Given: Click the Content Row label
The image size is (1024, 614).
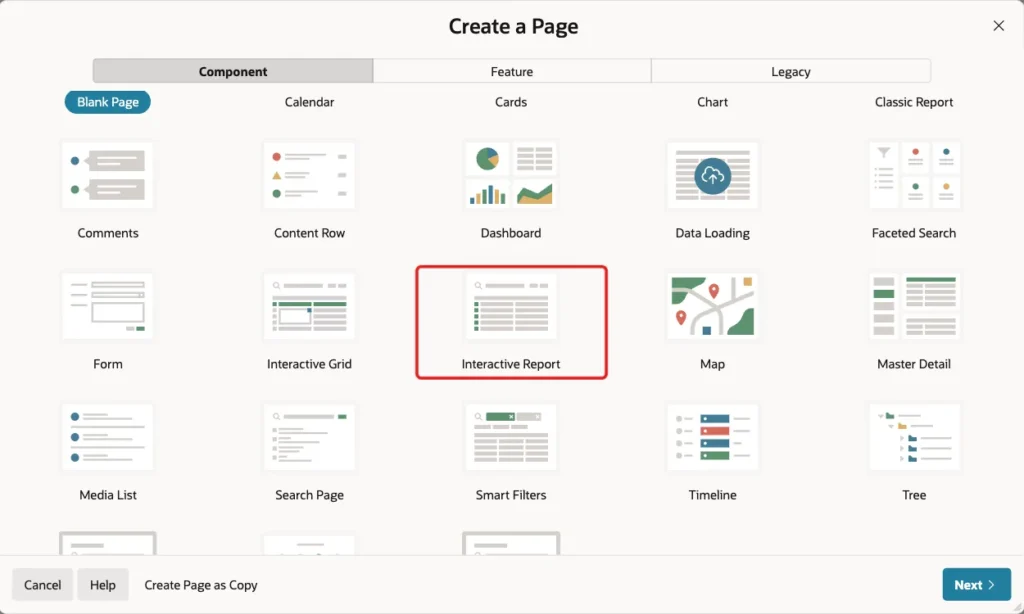Looking at the screenshot, I should pos(310,233).
